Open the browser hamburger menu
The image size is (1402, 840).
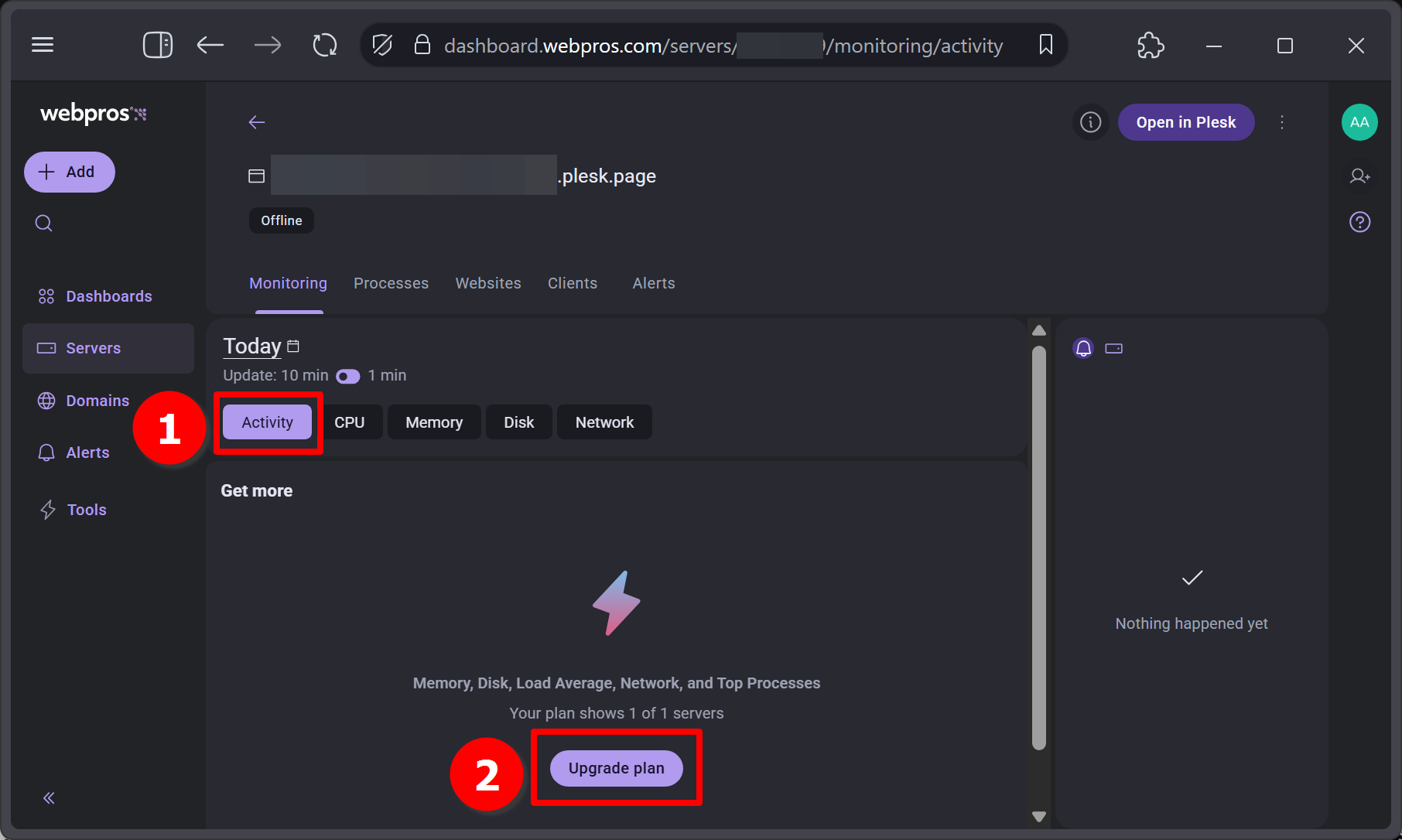tap(43, 45)
